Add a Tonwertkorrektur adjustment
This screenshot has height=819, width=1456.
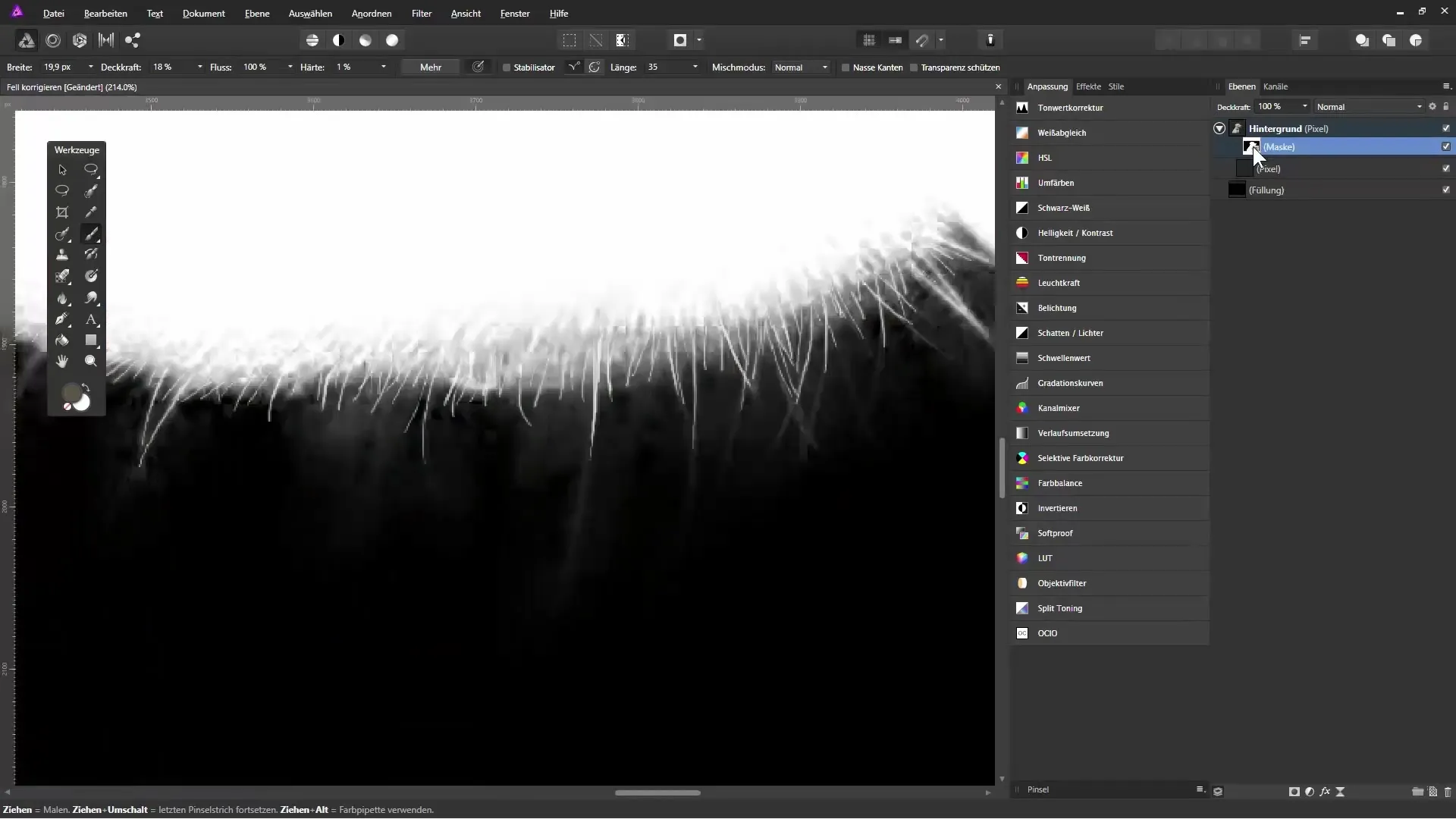coord(1109,108)
